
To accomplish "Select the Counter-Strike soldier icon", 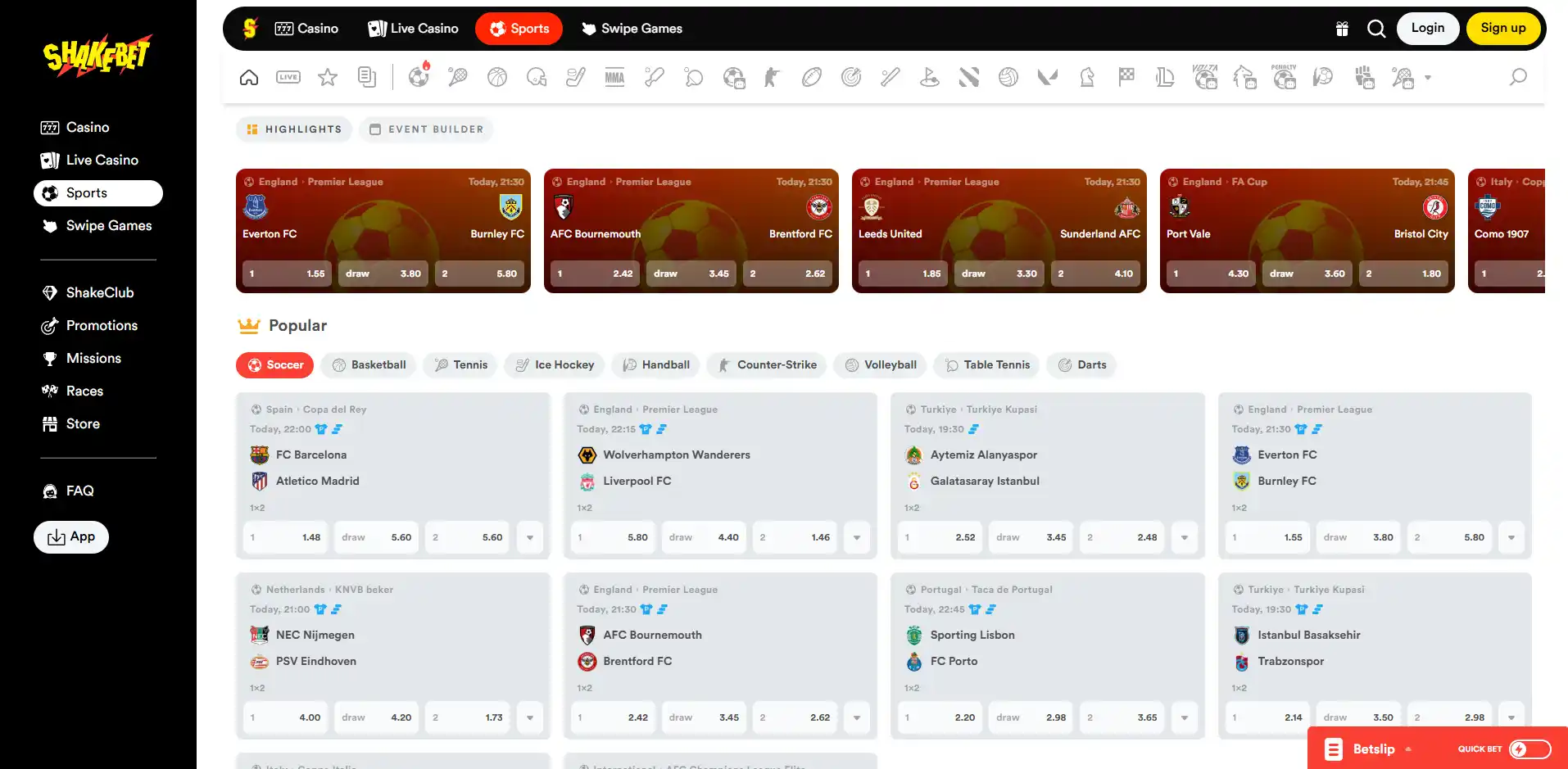I will (773, 77).
